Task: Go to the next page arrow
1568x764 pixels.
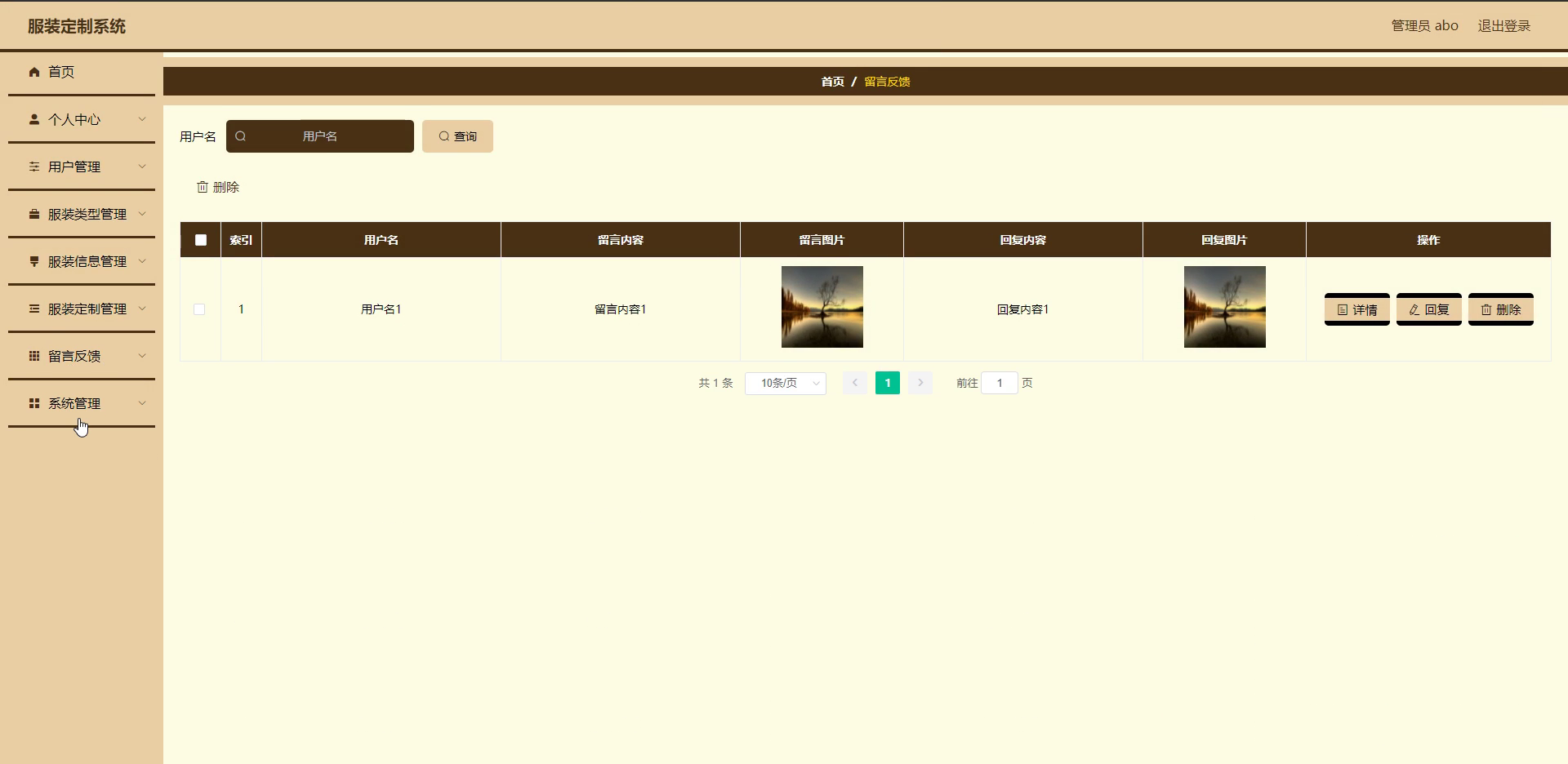Action: [920, 383]
